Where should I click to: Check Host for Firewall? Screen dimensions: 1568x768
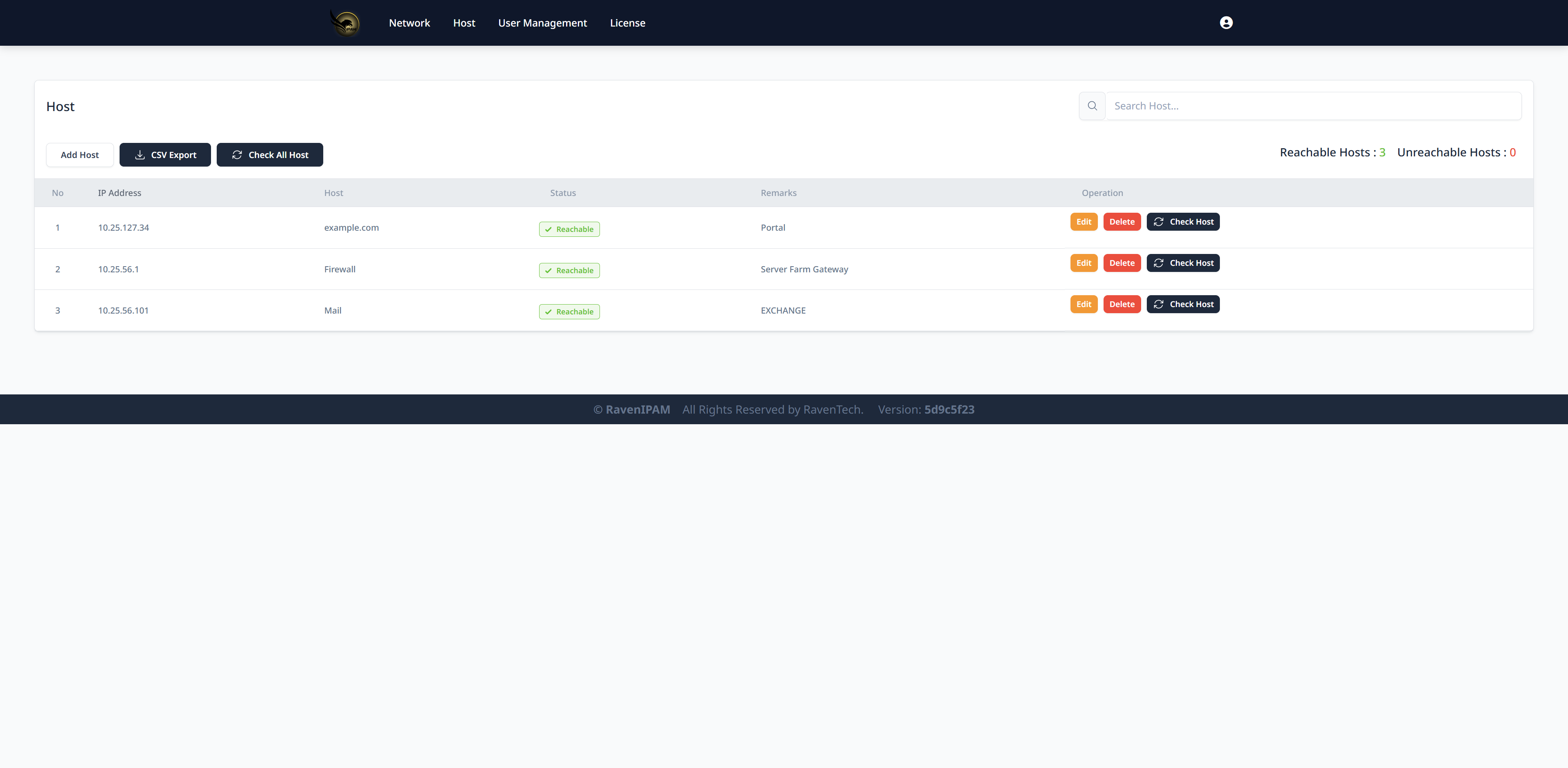[x=1183, y=263]
